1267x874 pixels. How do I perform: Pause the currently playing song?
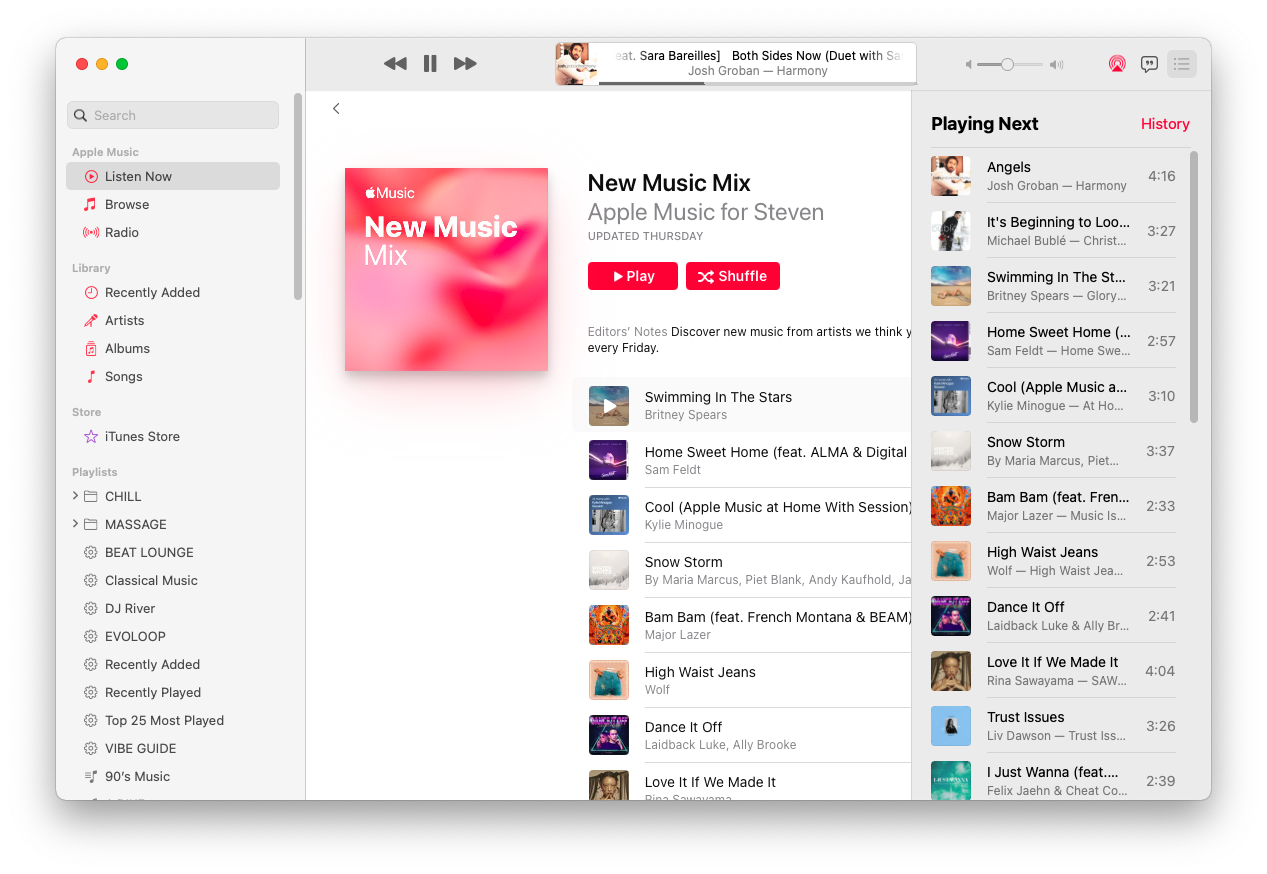pos(430,64)
